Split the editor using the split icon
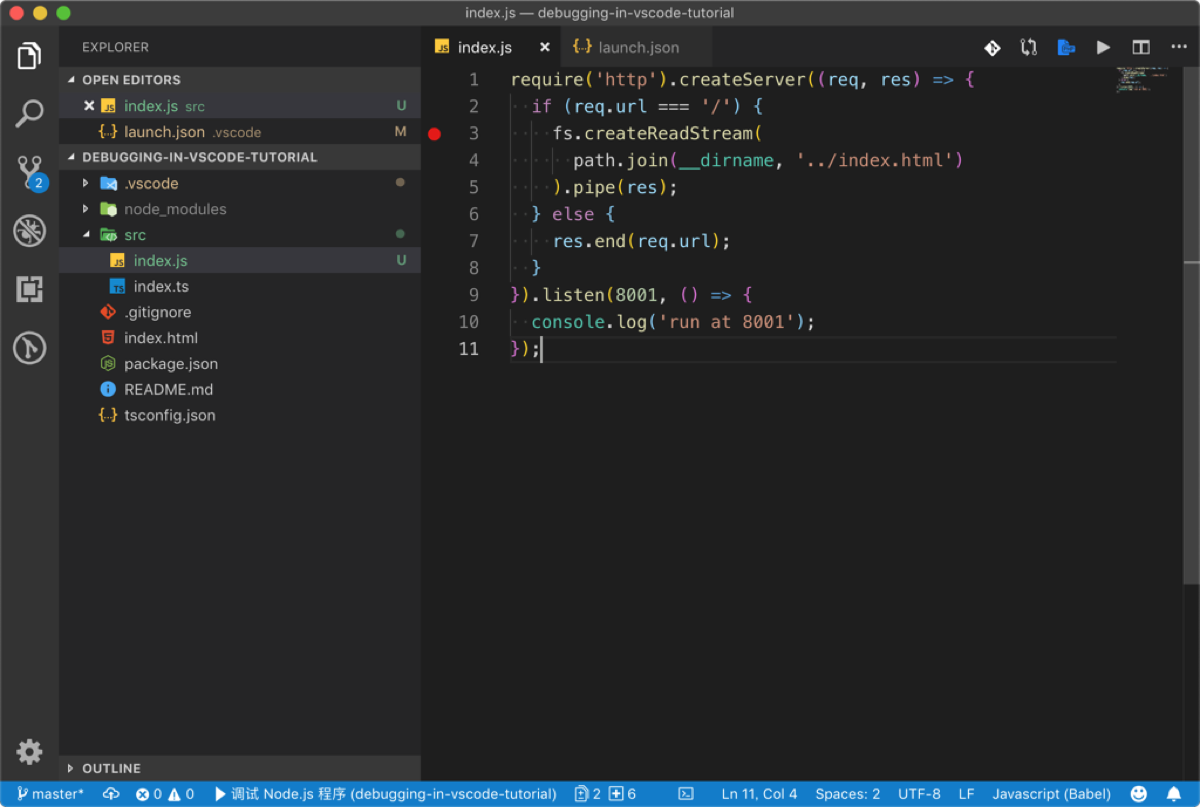The height and width of the screenshot is (807, 1200). click(x=1140, y=47)
